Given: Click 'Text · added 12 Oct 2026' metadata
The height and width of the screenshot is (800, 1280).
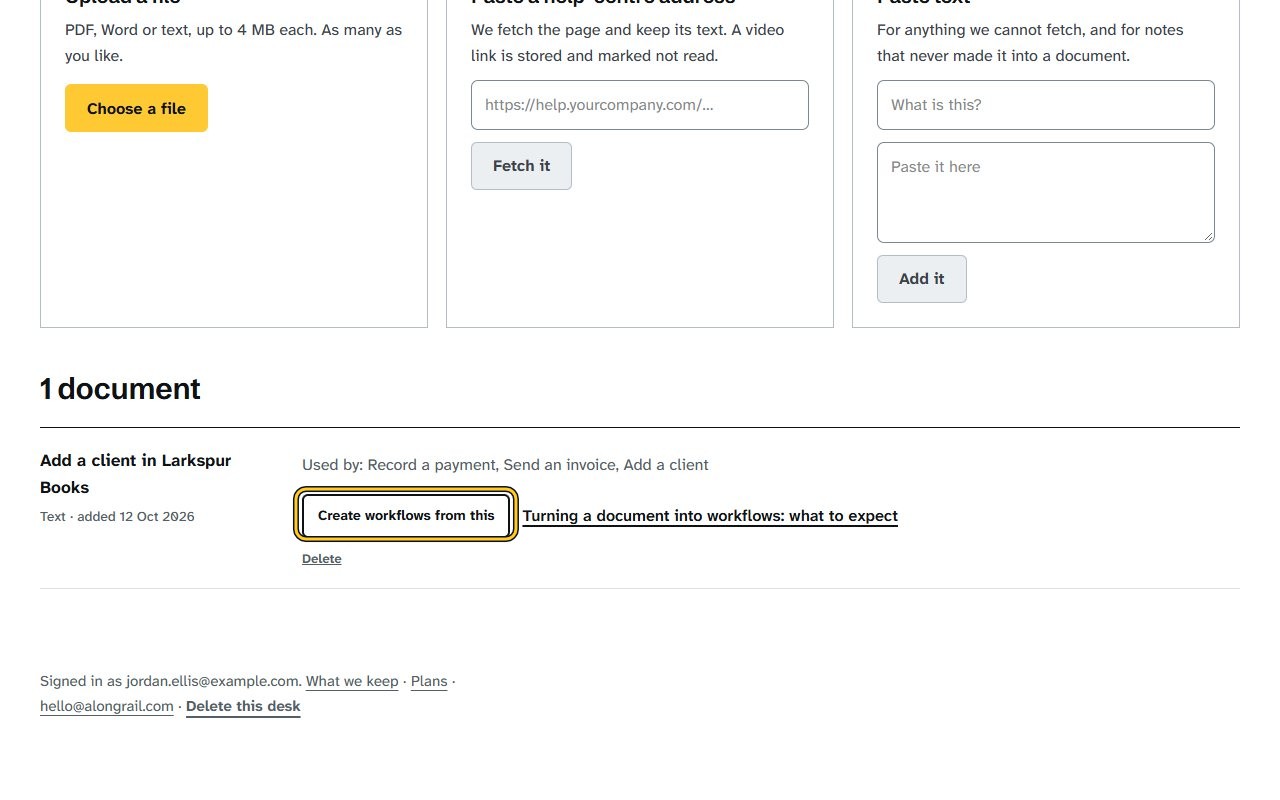Looking at the screenshot, I should (x=117, y=517).
